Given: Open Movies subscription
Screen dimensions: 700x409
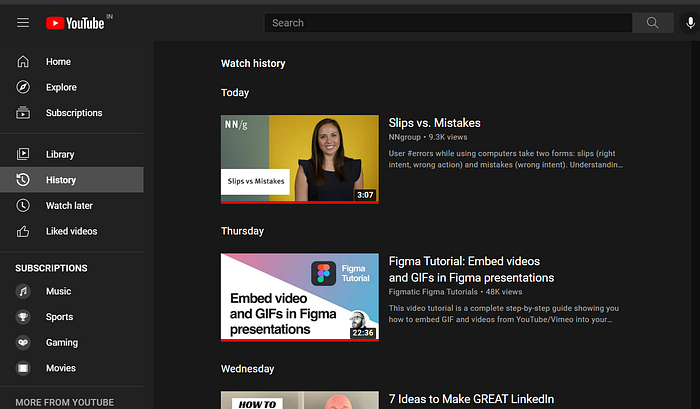Looking at the screenshot, I should pyautogui.click(x=61, y=368).
